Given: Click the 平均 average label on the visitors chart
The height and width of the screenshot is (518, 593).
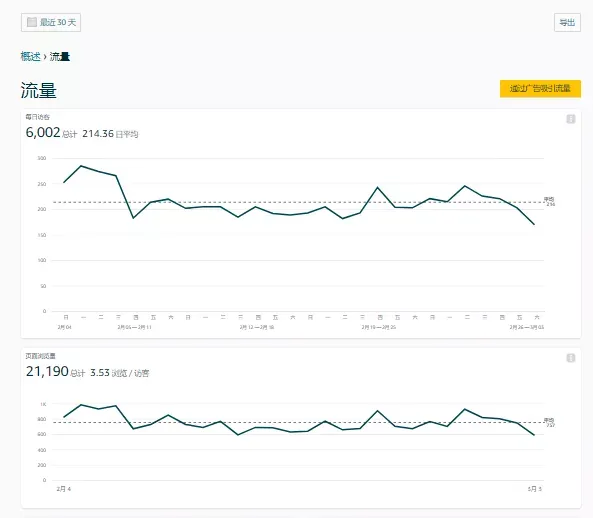Looking at the screenshot, I should point(549,199).
